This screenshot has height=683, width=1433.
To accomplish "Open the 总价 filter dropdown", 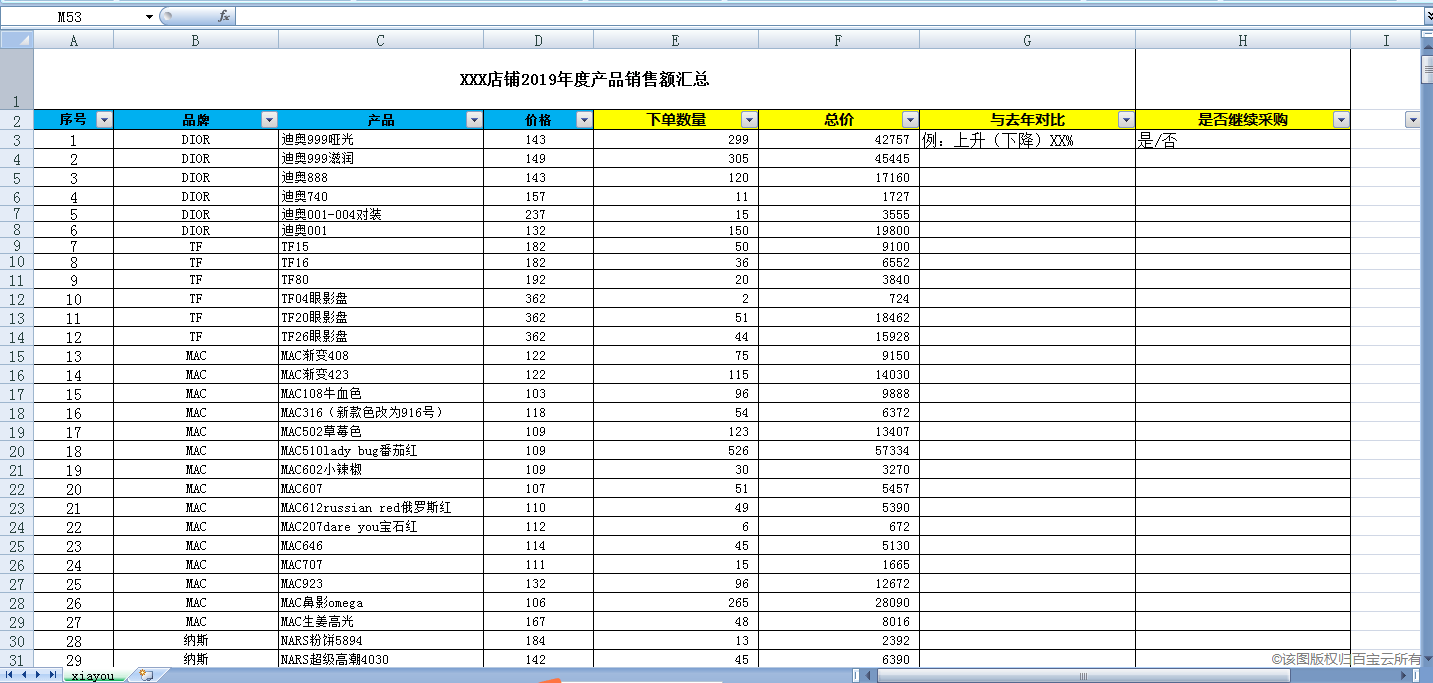I will coord(909,120).
